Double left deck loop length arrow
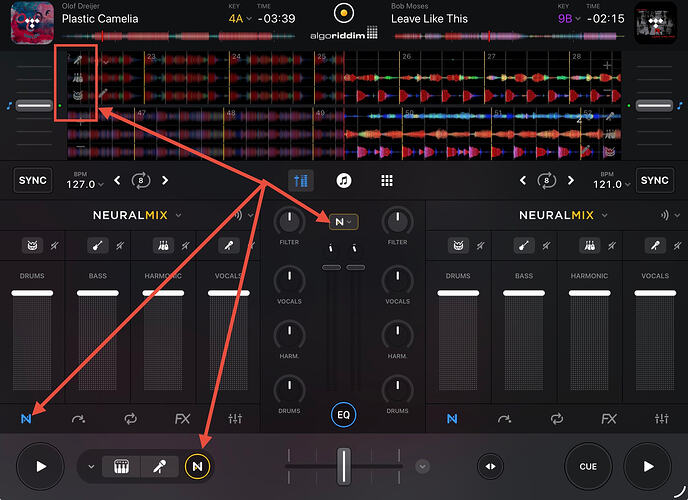The image size is (688, 500). click(165, 180)
